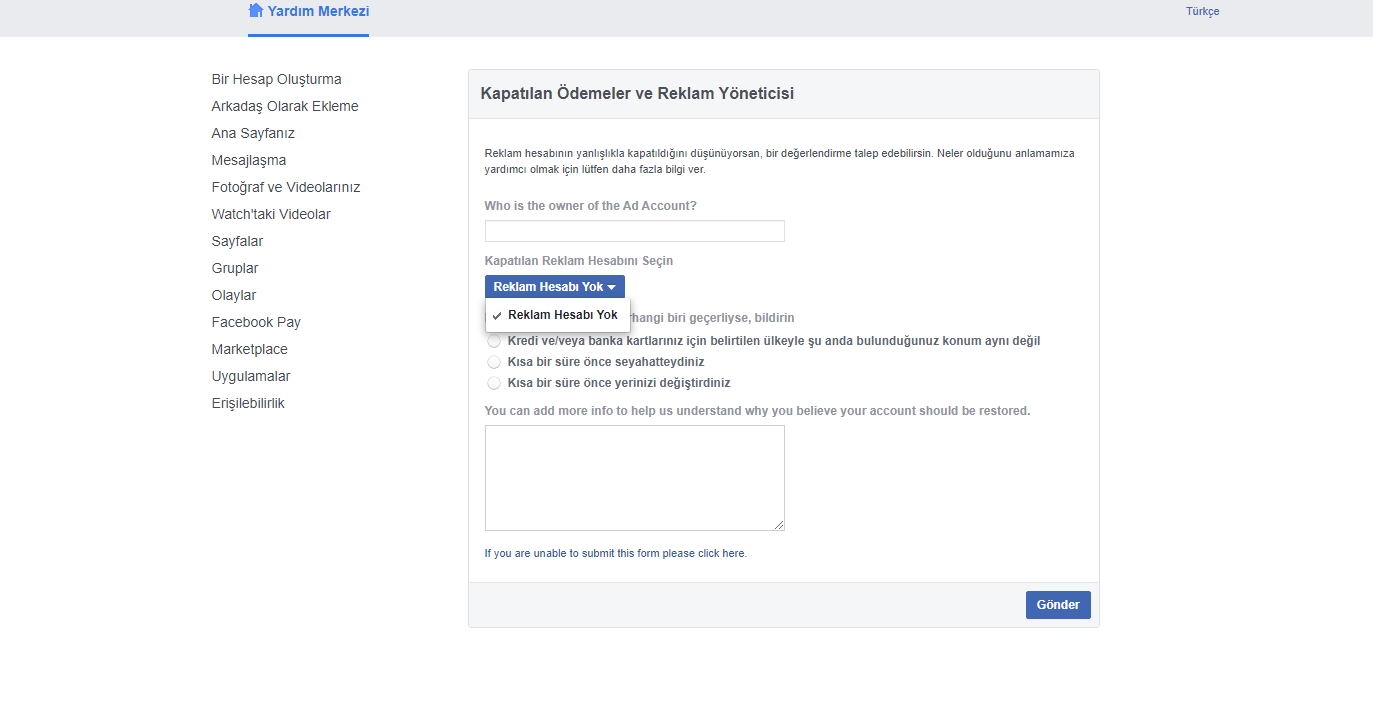Open the Sayfalar help section
1373x701 pixels.
[238, 241]
